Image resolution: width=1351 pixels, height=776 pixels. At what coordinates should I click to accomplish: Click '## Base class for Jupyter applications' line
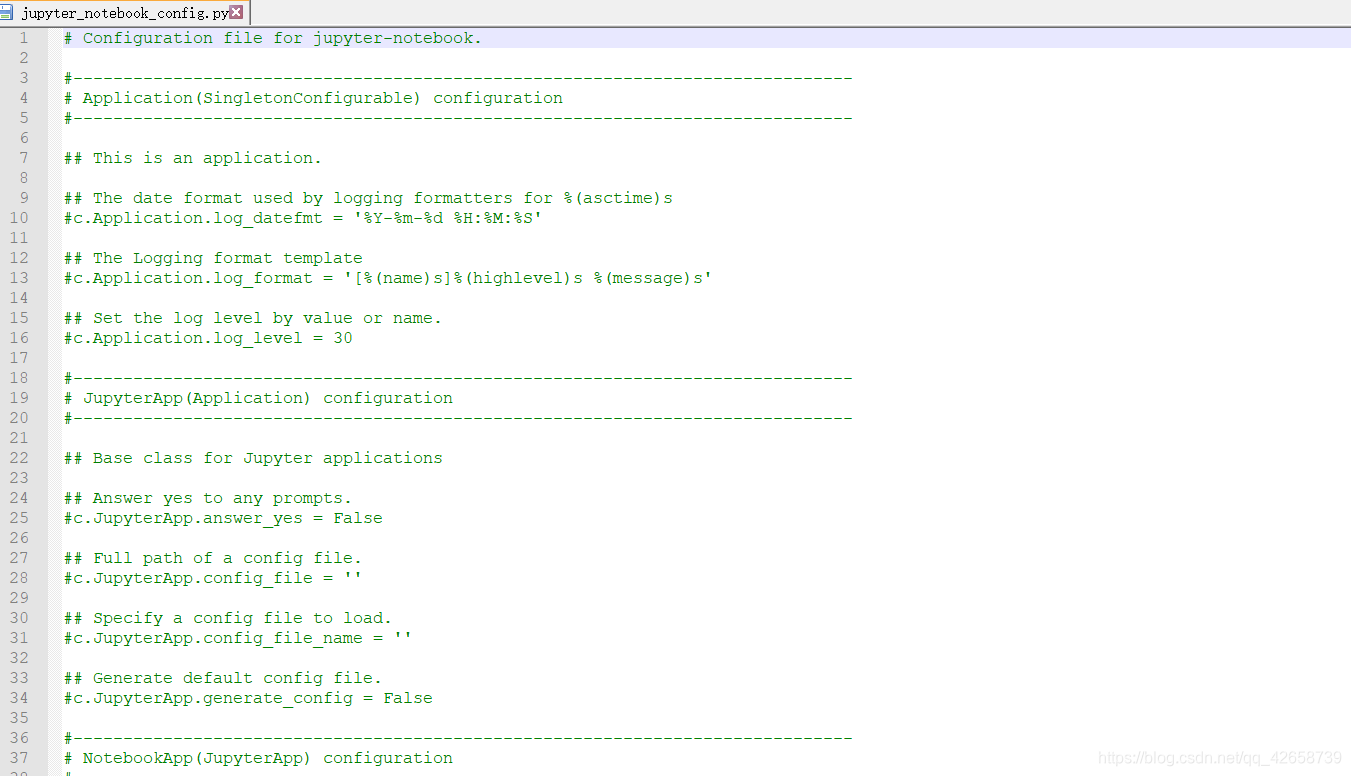pos(253,458)
